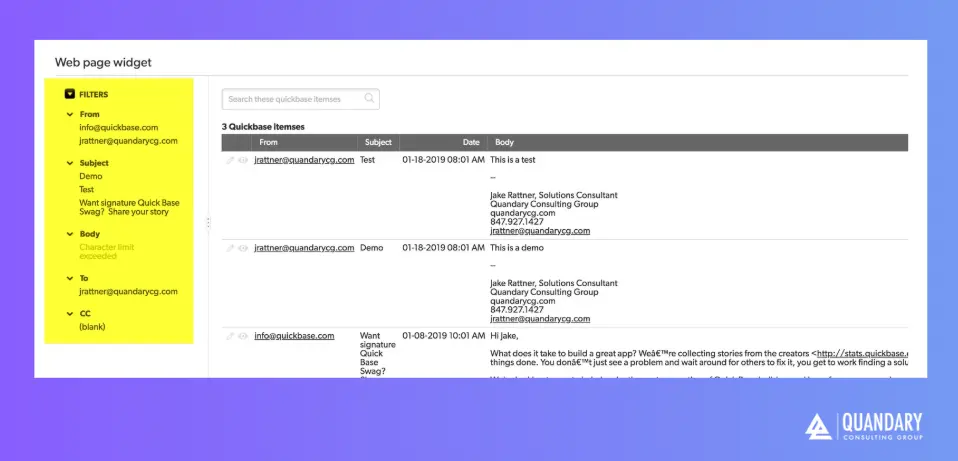This screenshot has width=958, height=461.
Task: Collapse the FILTERS panel arrow icon
Action: pyautogui.click(x=70, y=94)
